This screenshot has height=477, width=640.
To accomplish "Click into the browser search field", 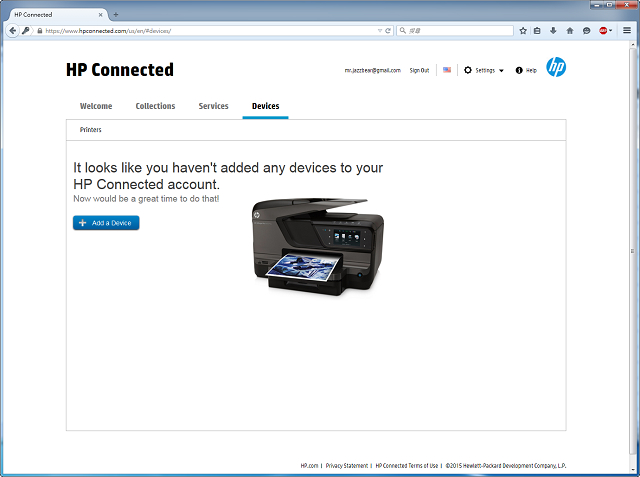I will pos(455,31).
